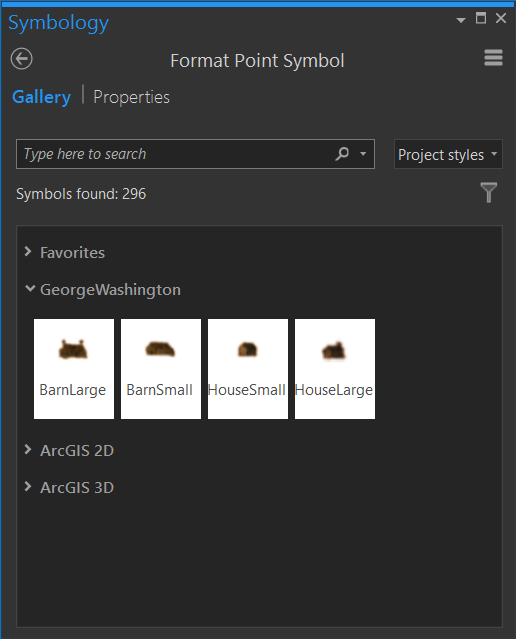Viewport: 516px width, 639px height.
Task: Switch to the Gallery tab
Action: pos(41,97)
